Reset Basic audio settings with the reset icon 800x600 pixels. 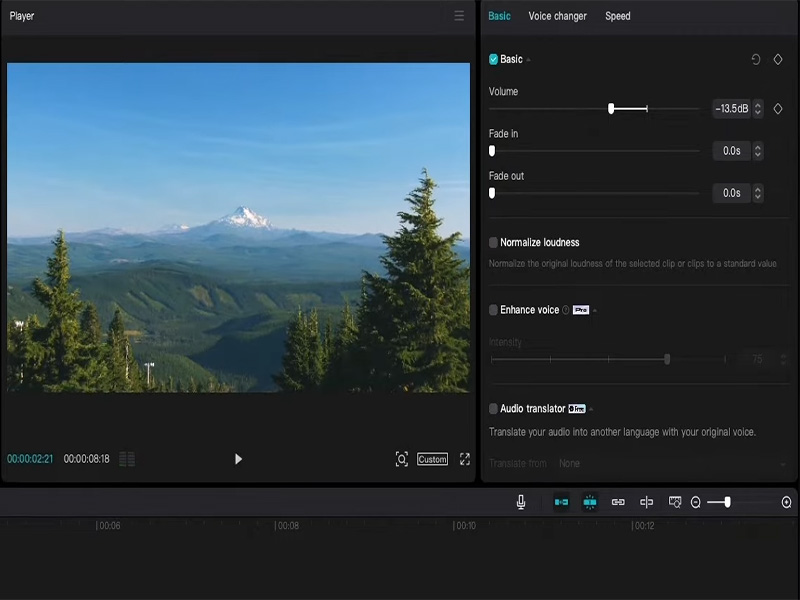click(756, 58)
